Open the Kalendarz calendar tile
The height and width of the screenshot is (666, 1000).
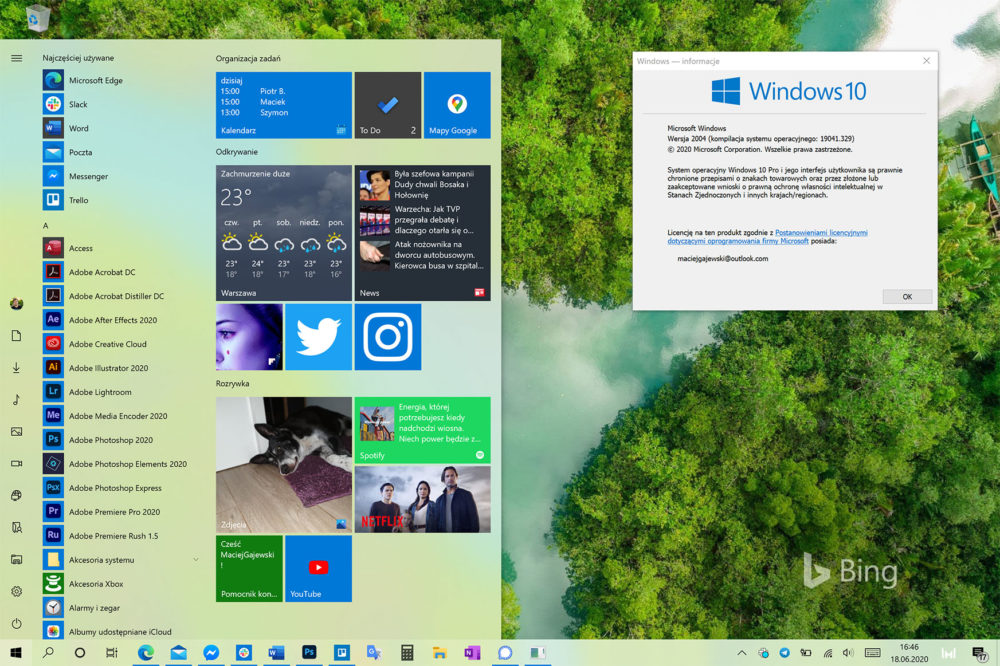click(x=284, y=105)
